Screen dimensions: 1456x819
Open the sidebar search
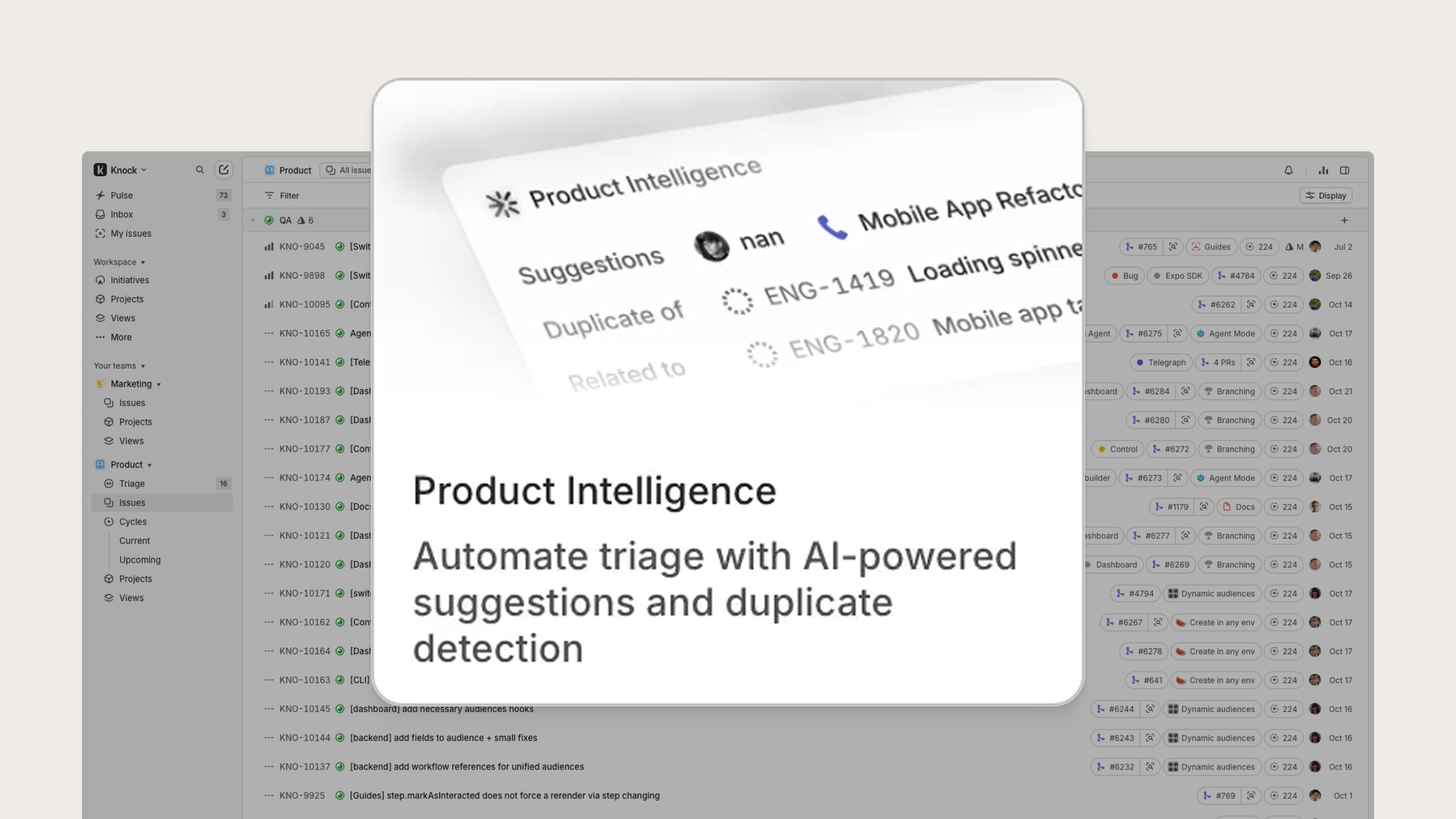pos(200,169)
